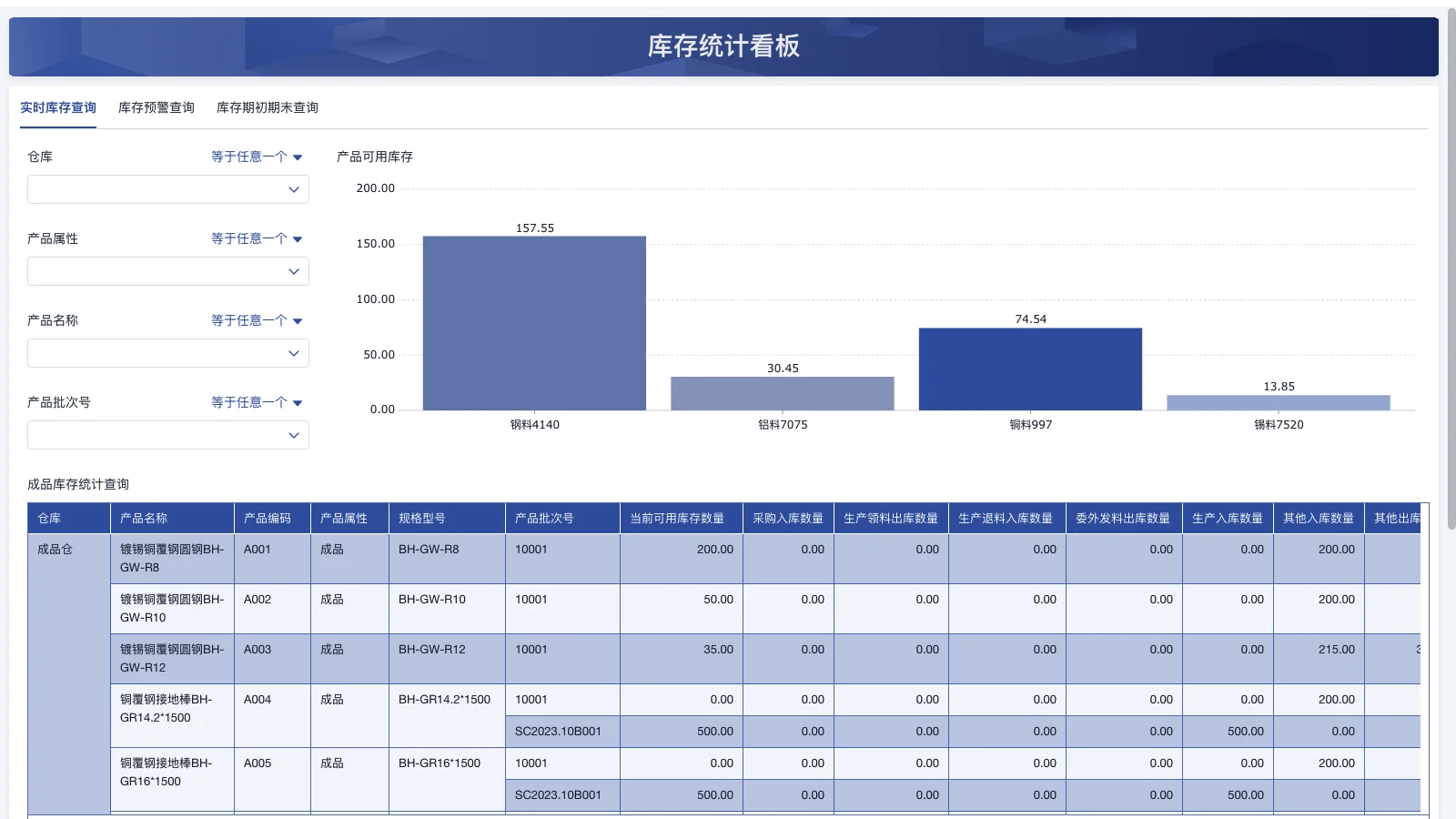Viewport: 1456px width, 819px height.
Task: Open the 产品名称 product name selector
Action: click(167, 353)
